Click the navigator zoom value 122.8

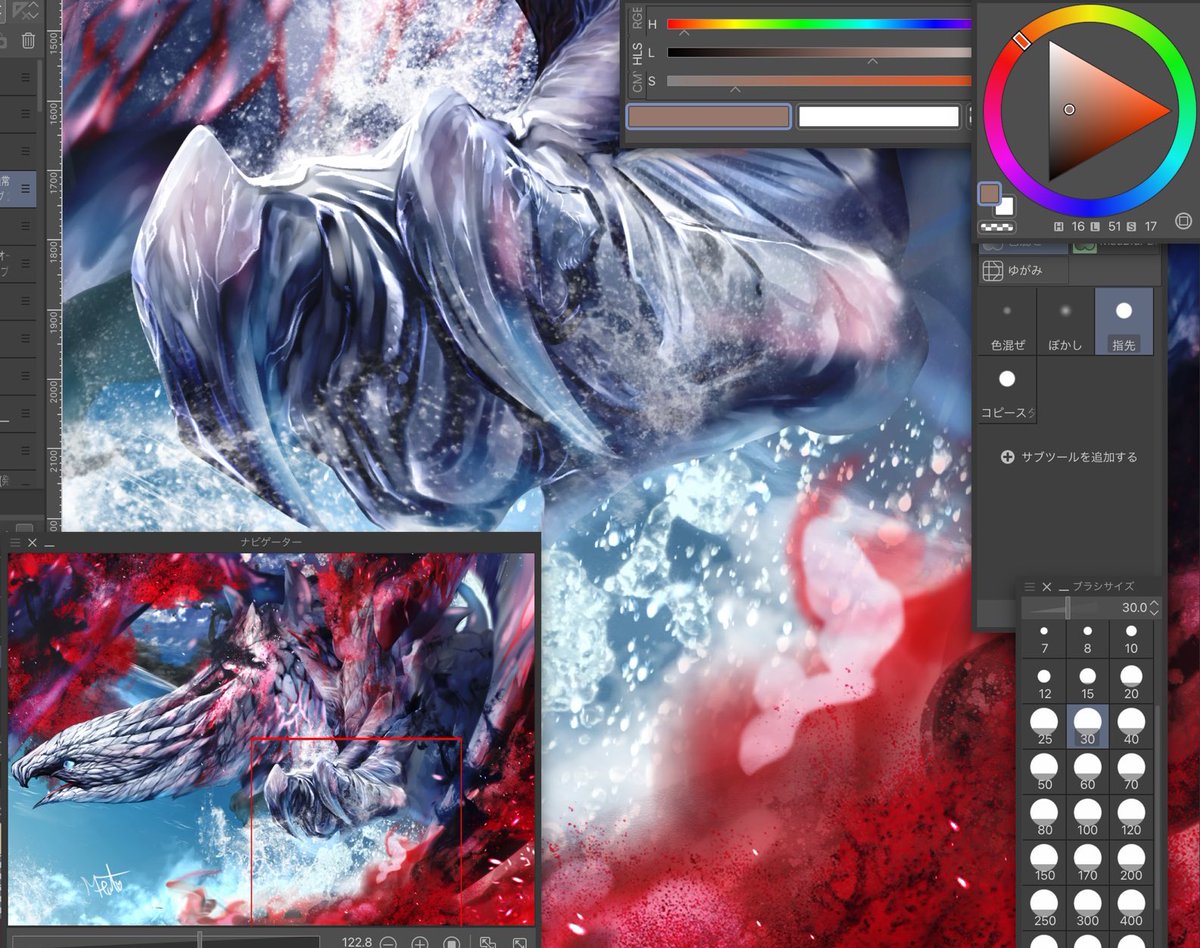click(x=356, y=942)
